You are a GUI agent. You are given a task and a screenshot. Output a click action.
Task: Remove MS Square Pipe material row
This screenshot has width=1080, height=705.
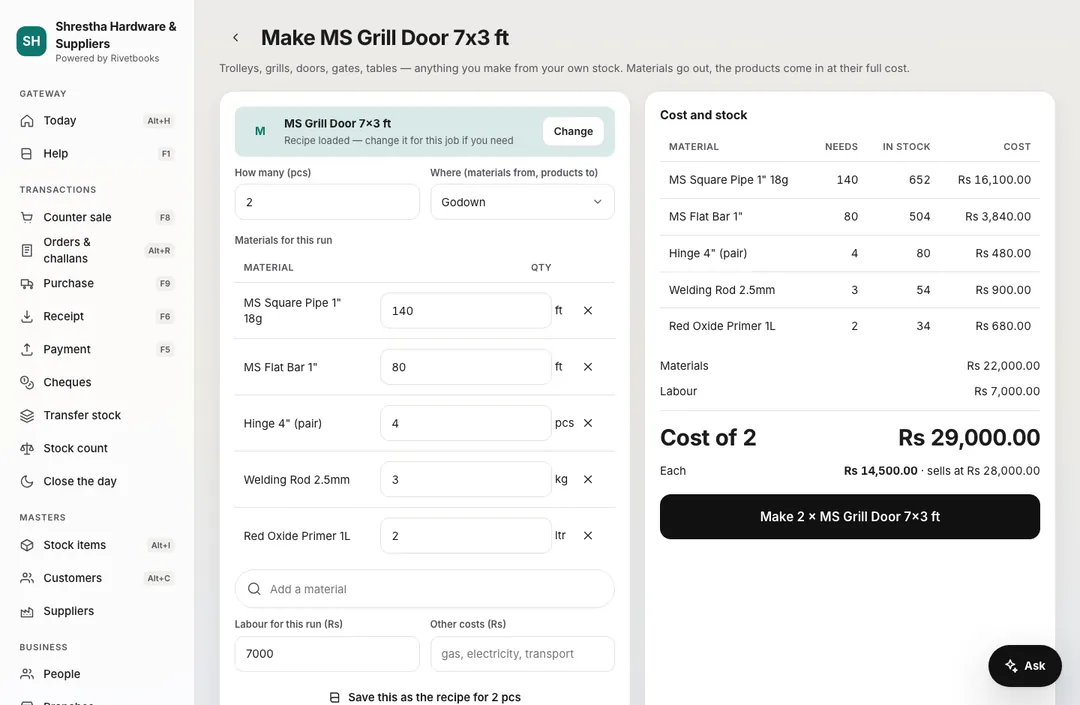tap(588, 311)
